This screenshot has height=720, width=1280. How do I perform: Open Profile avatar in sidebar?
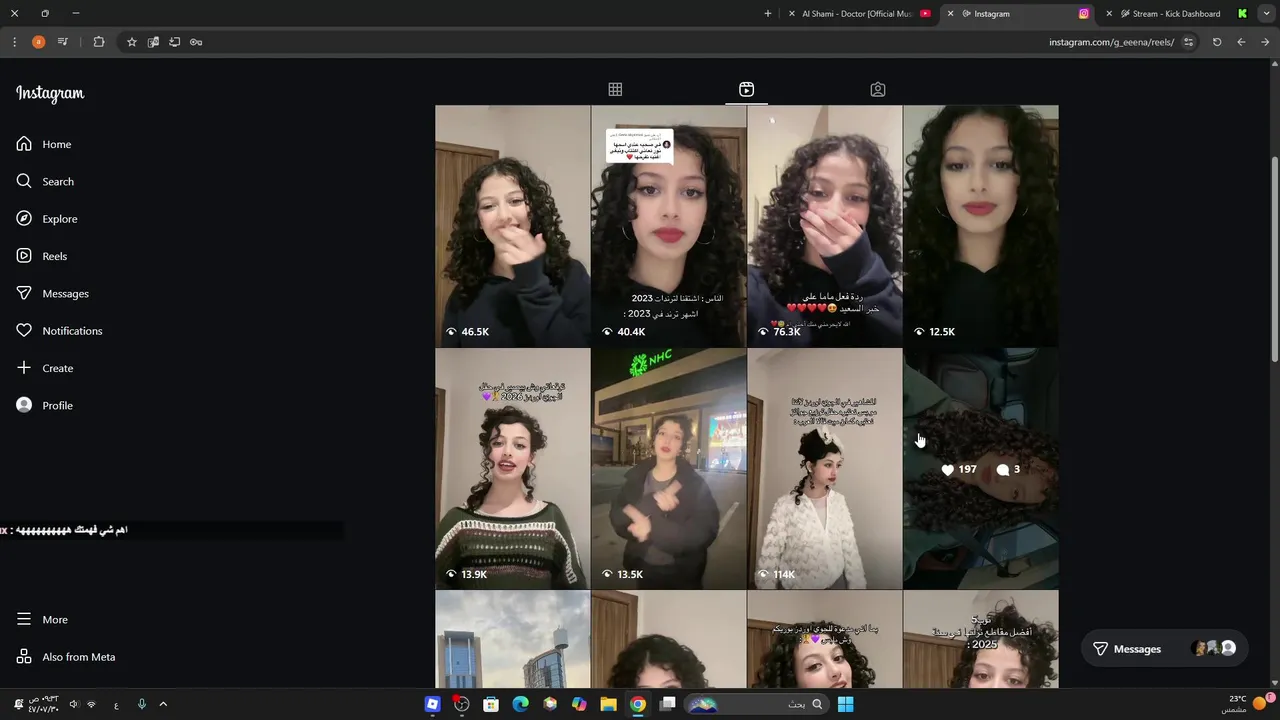[24, 405]
